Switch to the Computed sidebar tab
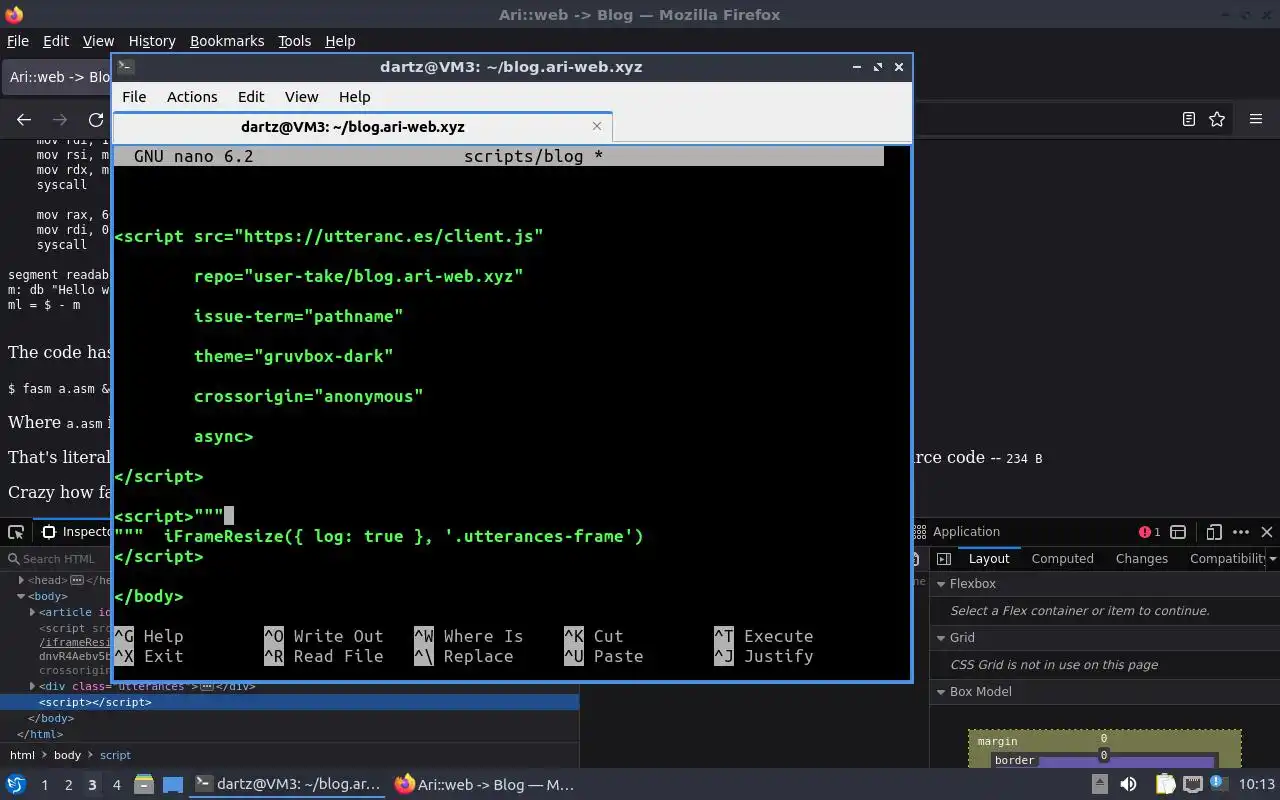This screenshot has width=1280, height=800. tap(1062, 559)
